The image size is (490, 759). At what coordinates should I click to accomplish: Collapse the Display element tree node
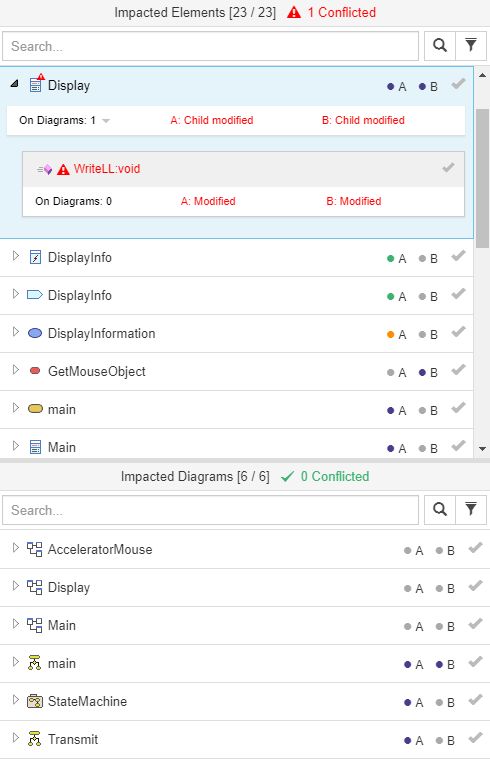[x=15, y=84]
